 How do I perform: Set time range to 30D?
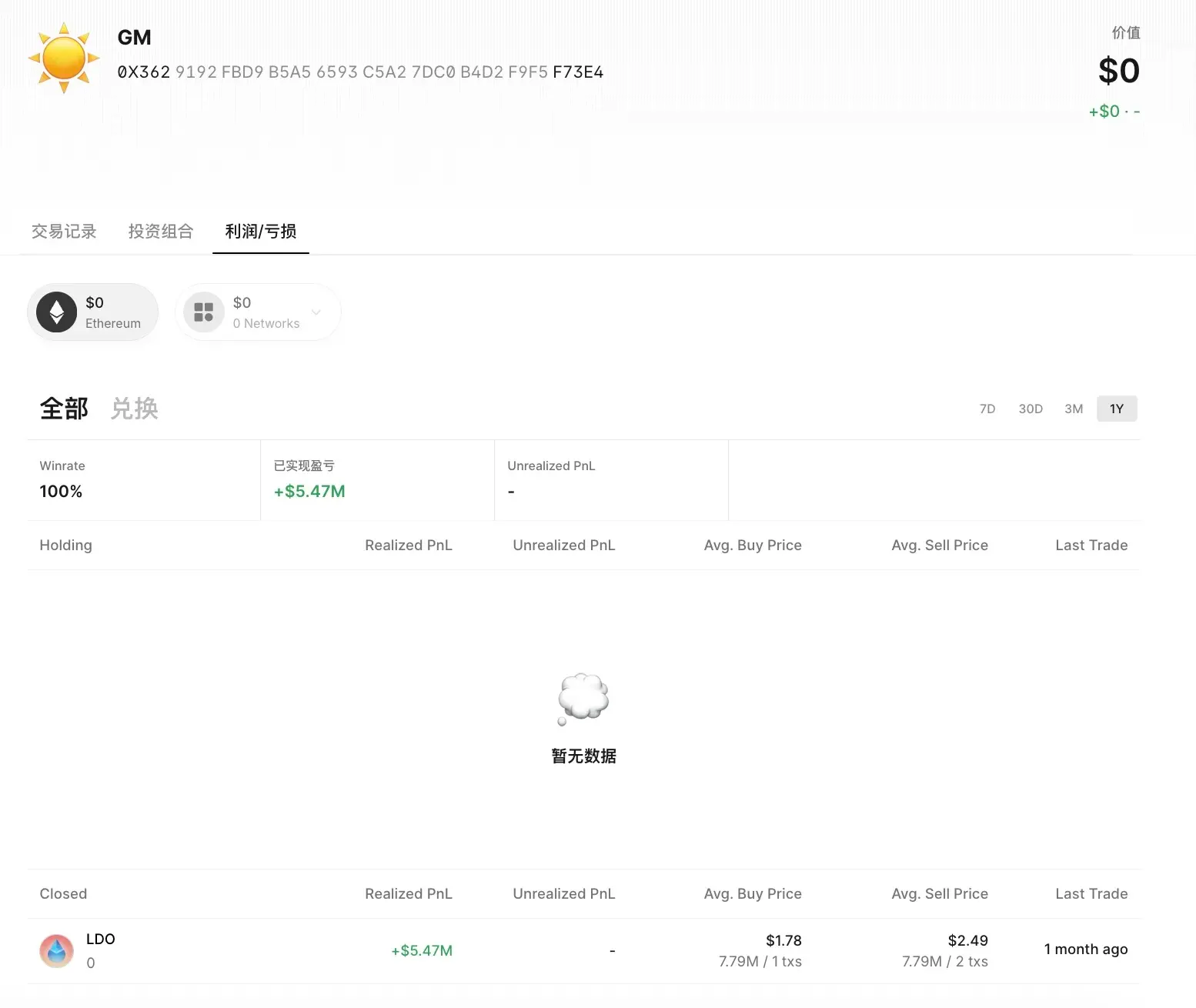tap(1031, 409)
